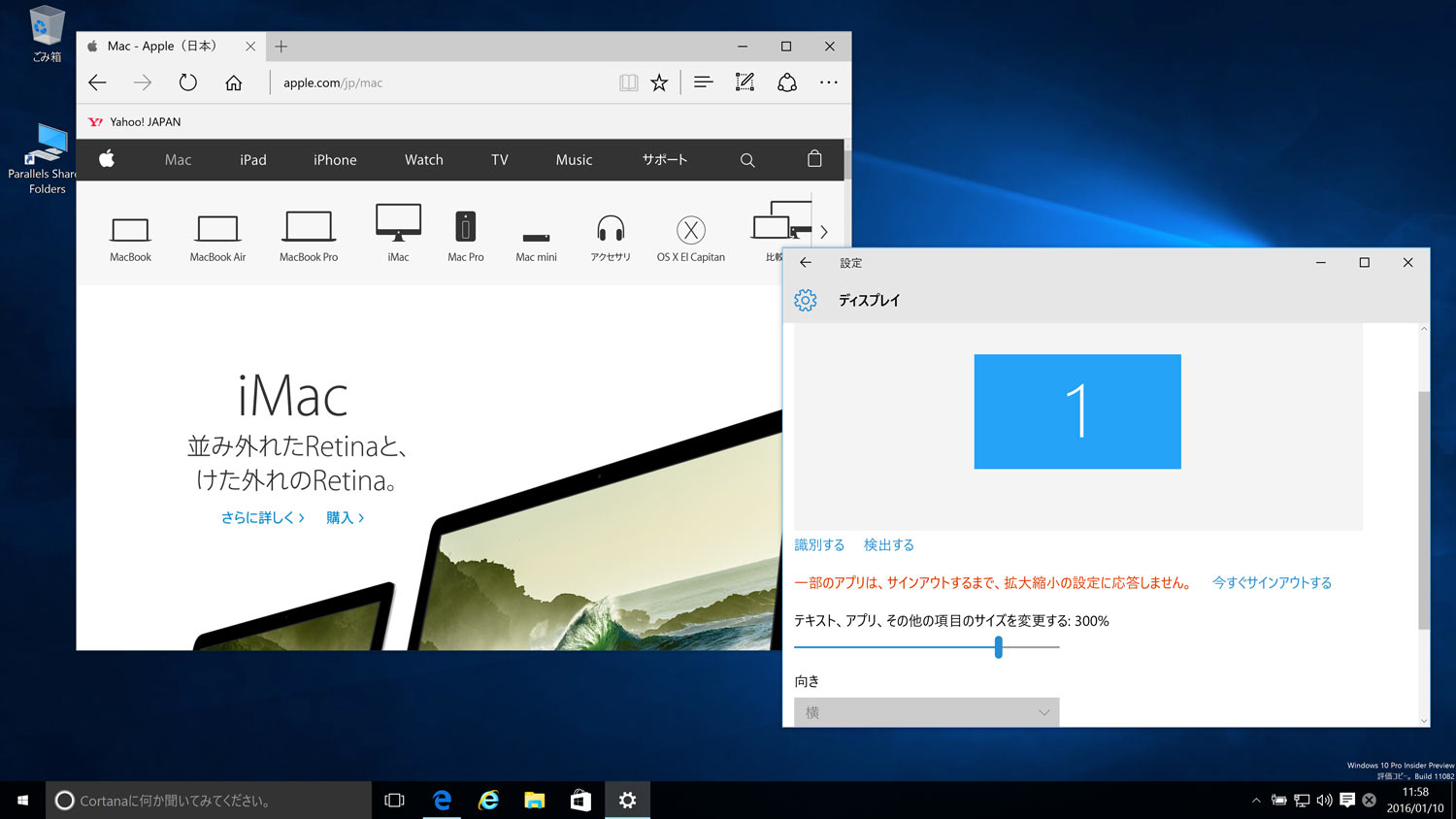Open the Action Center icon

(x=1347, y=801)
